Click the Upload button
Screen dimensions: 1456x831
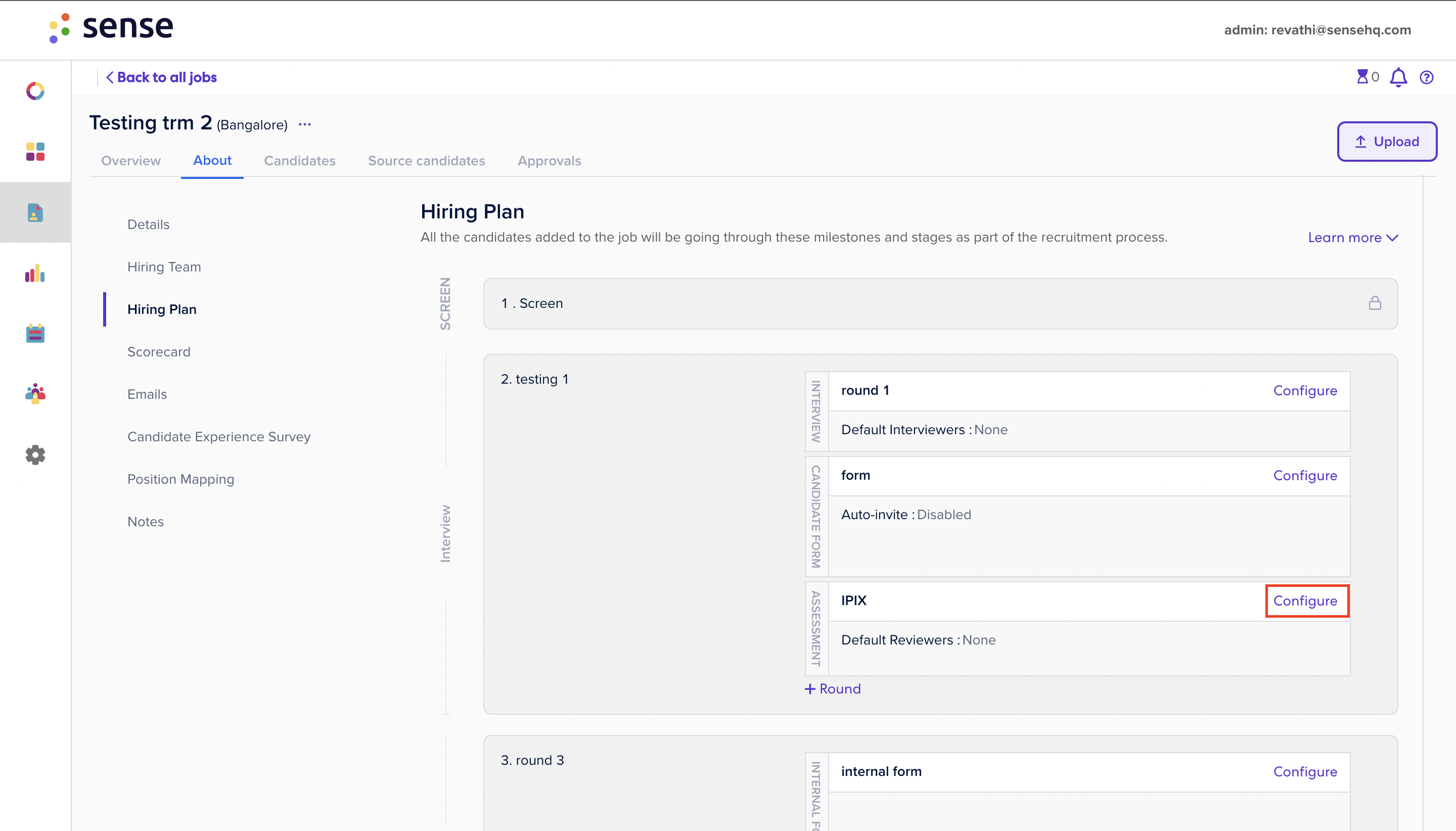(1387, 142)
